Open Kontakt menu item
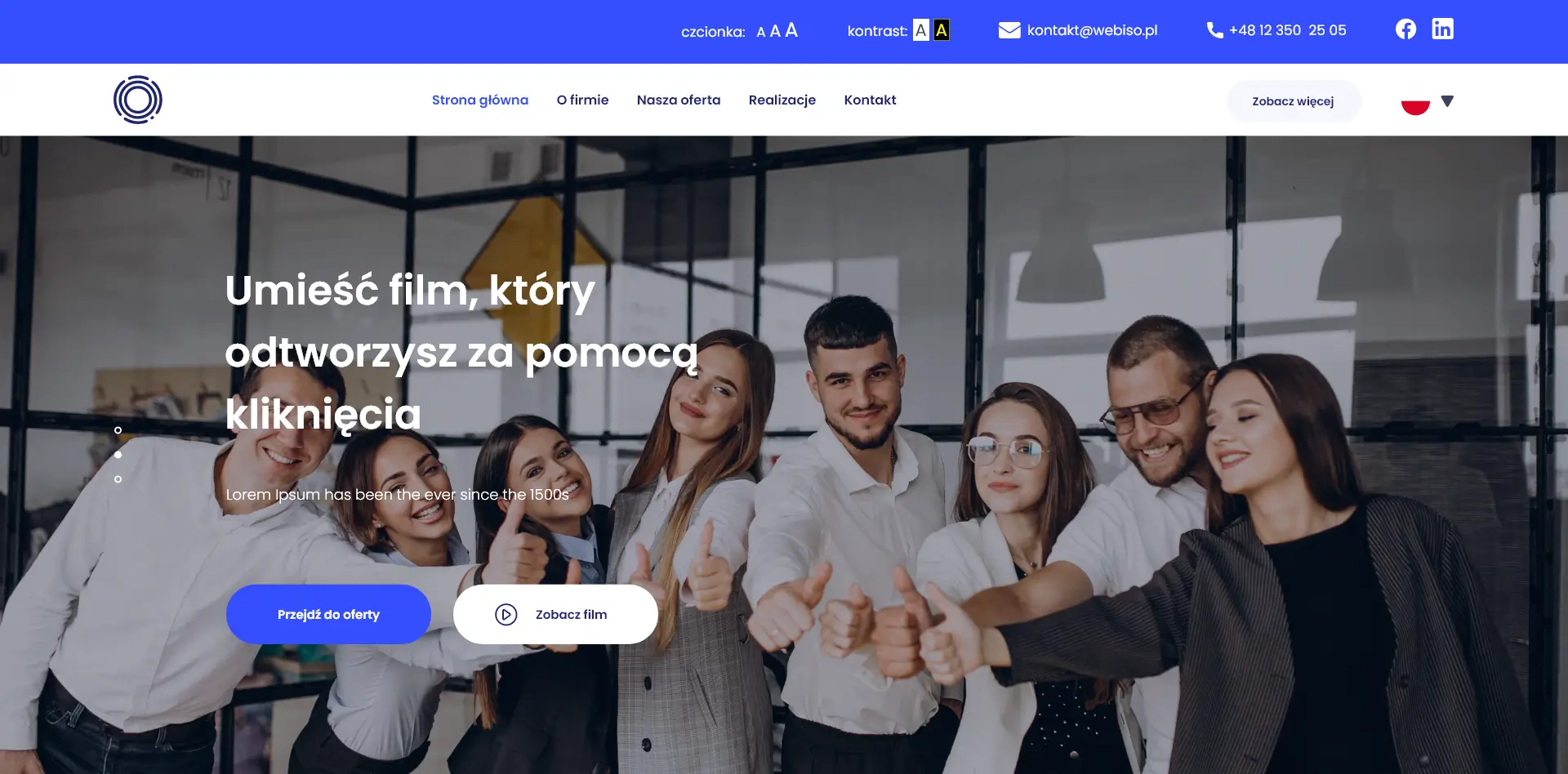1568x774 pixels. coord(870,100)
